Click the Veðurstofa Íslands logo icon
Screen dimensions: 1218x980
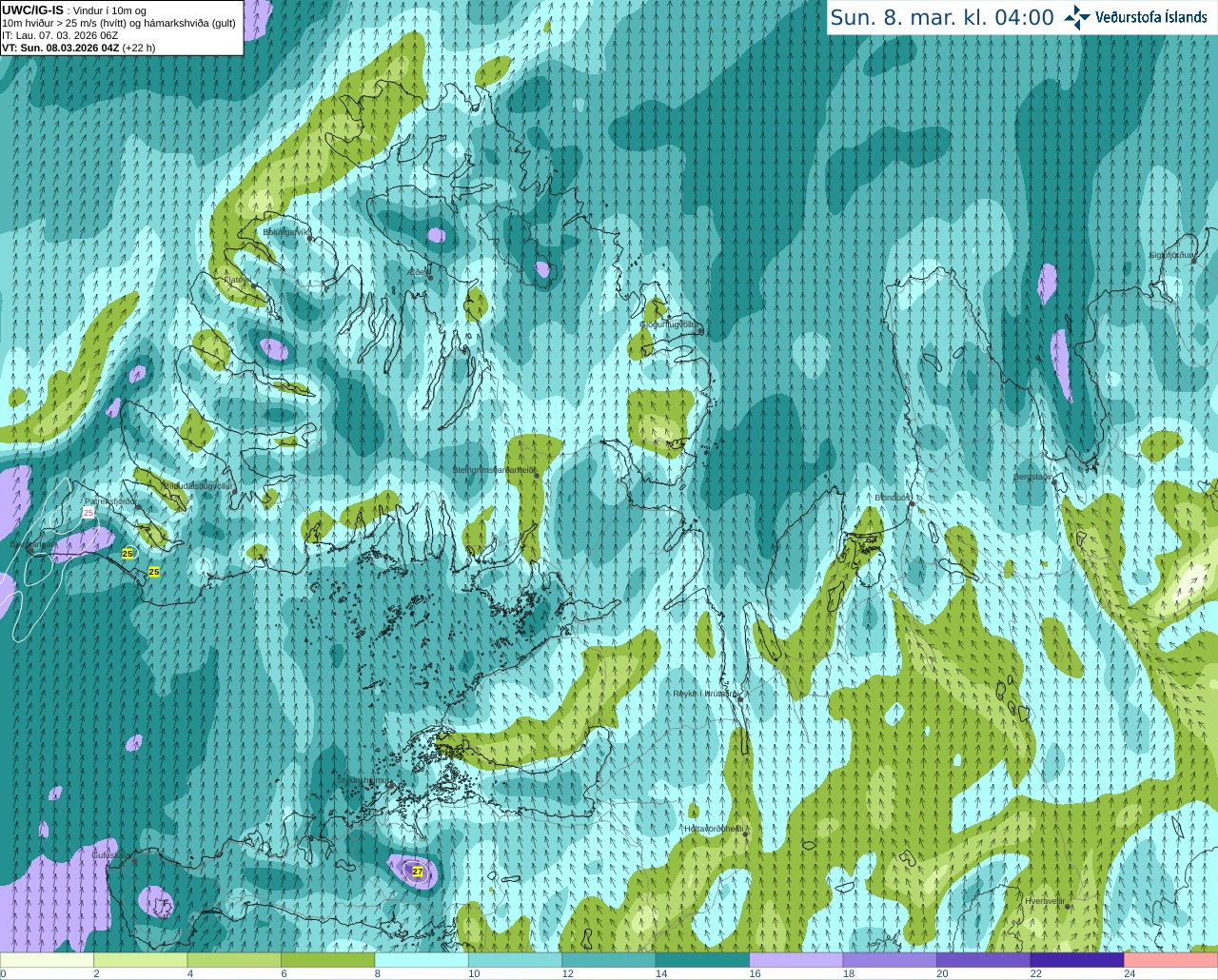(1077, 17)
